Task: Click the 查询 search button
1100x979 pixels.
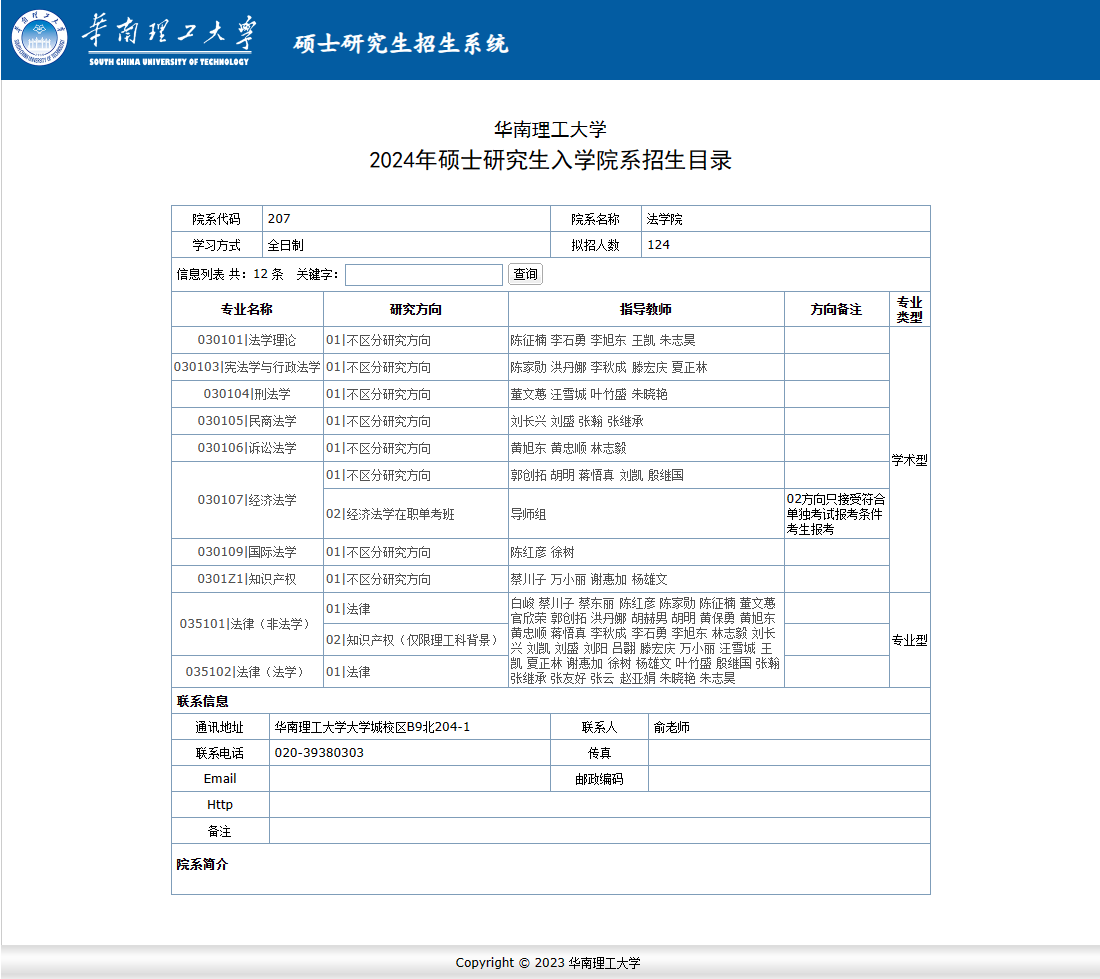Action: 525,274
